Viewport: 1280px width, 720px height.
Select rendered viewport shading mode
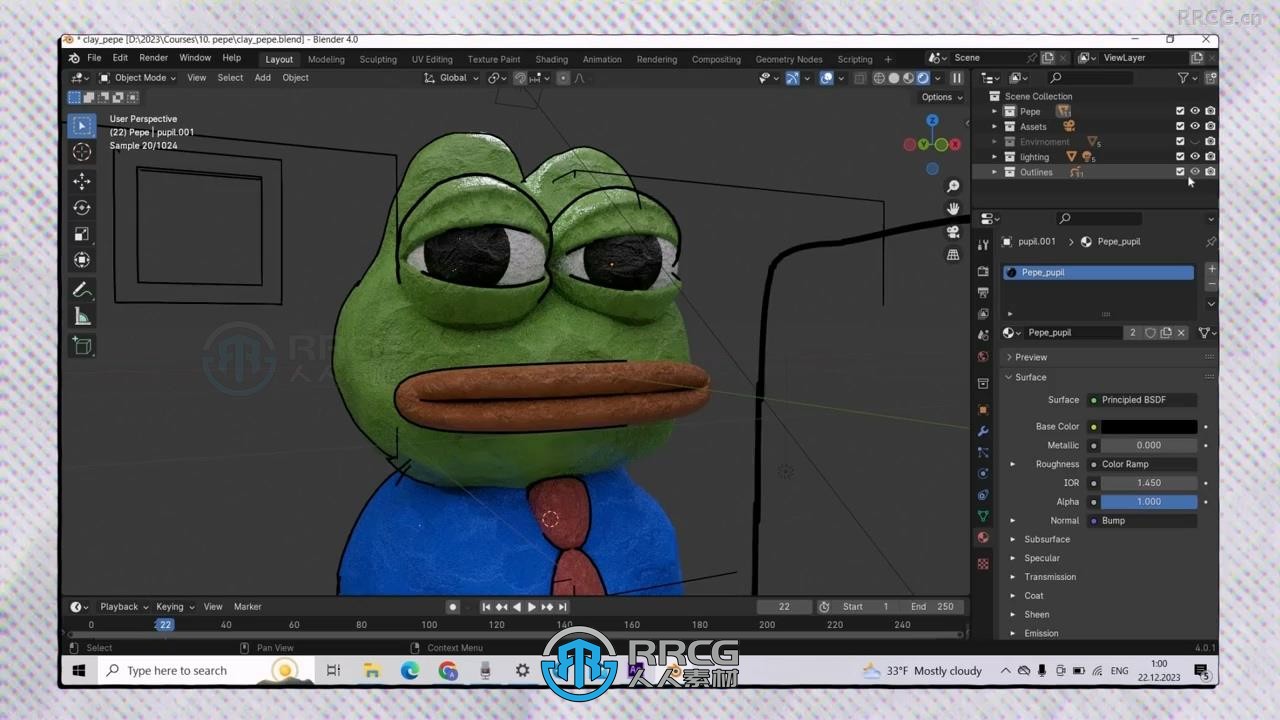click(923, 78)
